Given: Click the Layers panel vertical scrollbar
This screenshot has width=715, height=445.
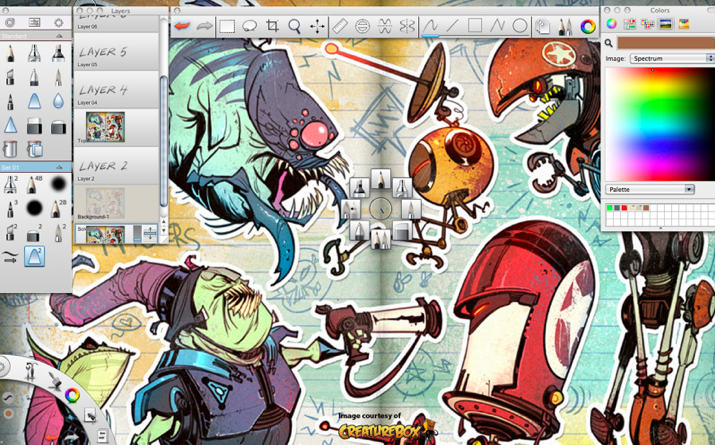Looking at the screenshot, I should (x=164, y=141).
